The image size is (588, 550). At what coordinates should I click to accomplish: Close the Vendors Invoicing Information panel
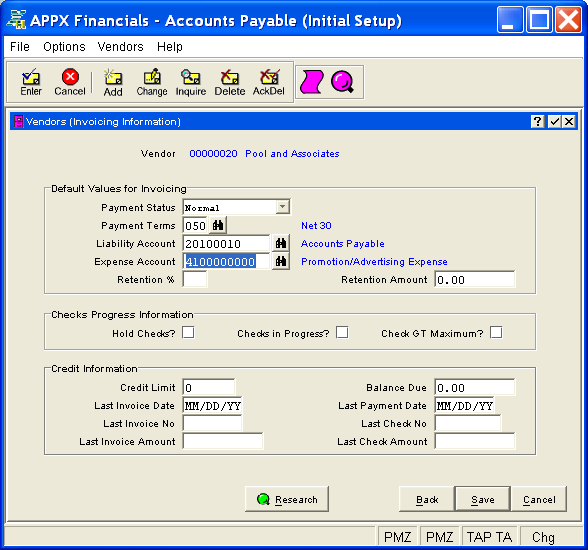pos(569,121)
